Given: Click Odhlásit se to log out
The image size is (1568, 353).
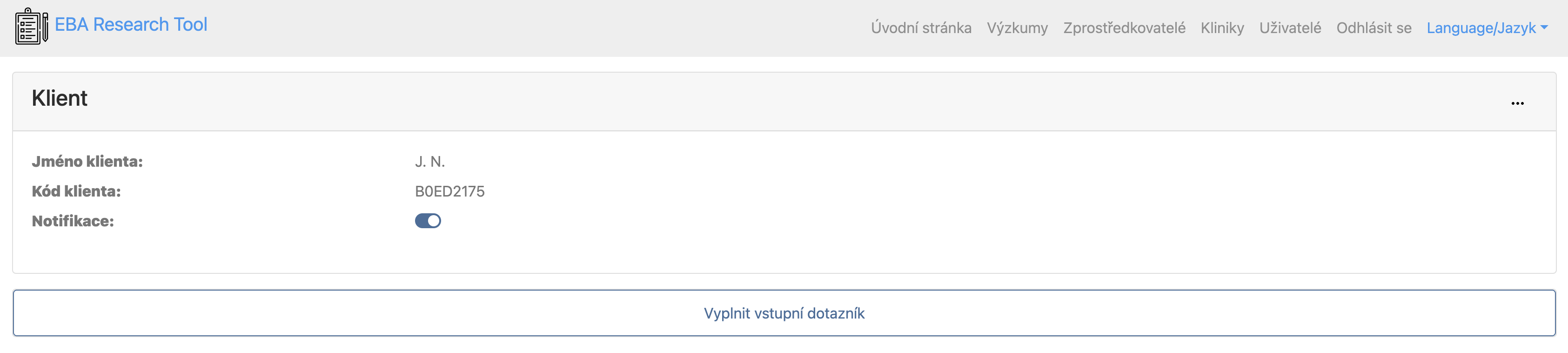Looking at the screenshot, I should click(1373, 28).
